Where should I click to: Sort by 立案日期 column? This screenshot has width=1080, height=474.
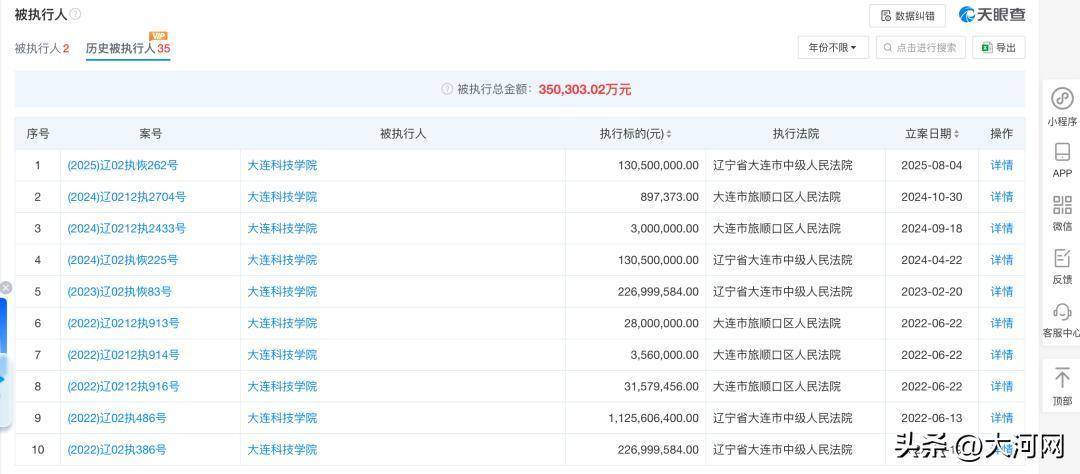(x=957, y=134)
